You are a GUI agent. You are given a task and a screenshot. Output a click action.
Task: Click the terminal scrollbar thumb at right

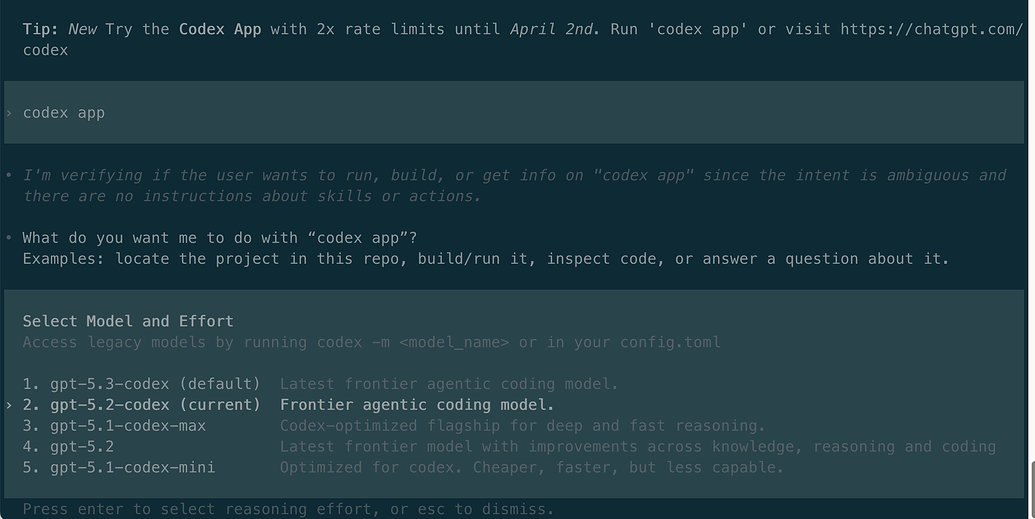click(1032, 491)
